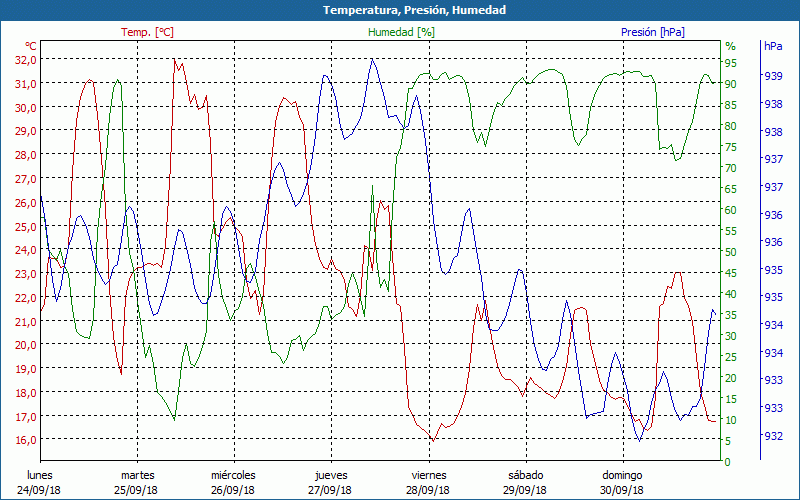Click the green '60' humidity axis value
The height and width of the screenshot is (500, 800).
click(x=731, y=210)
